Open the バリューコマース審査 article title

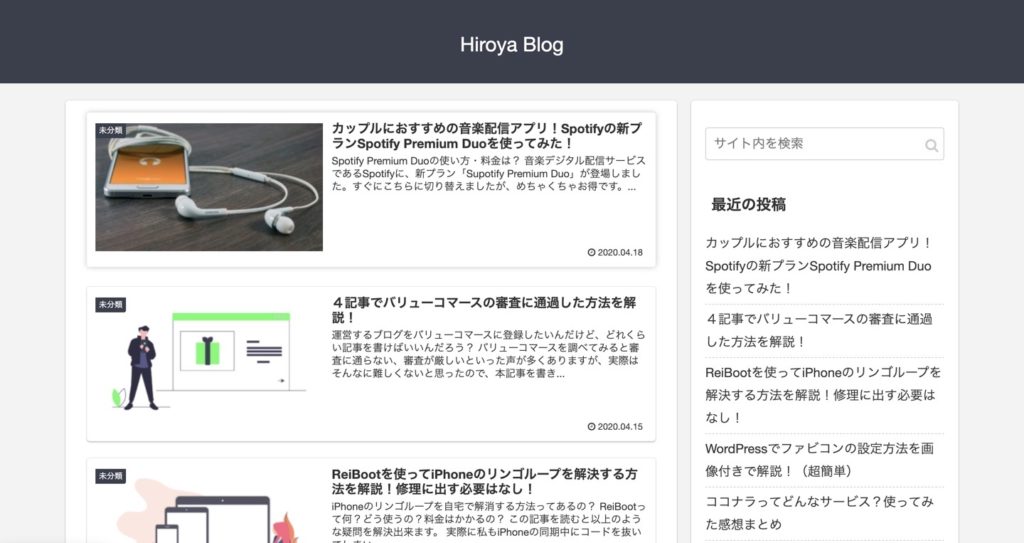[x=484, y=310]
